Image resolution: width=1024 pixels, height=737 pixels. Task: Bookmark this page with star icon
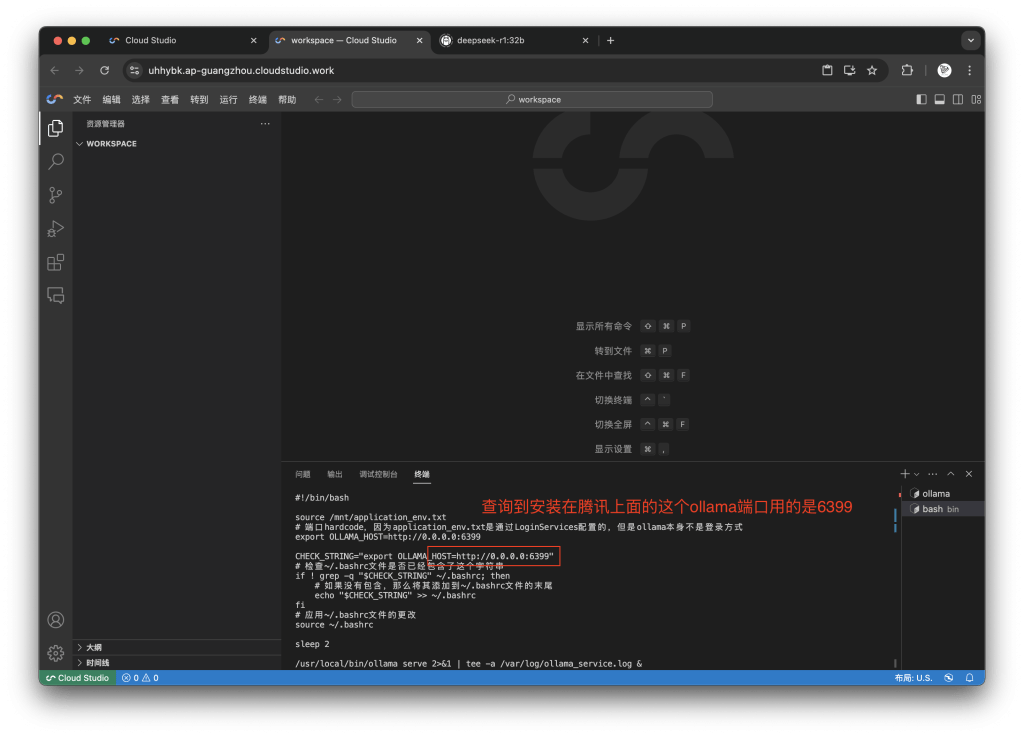pos(872,71)
